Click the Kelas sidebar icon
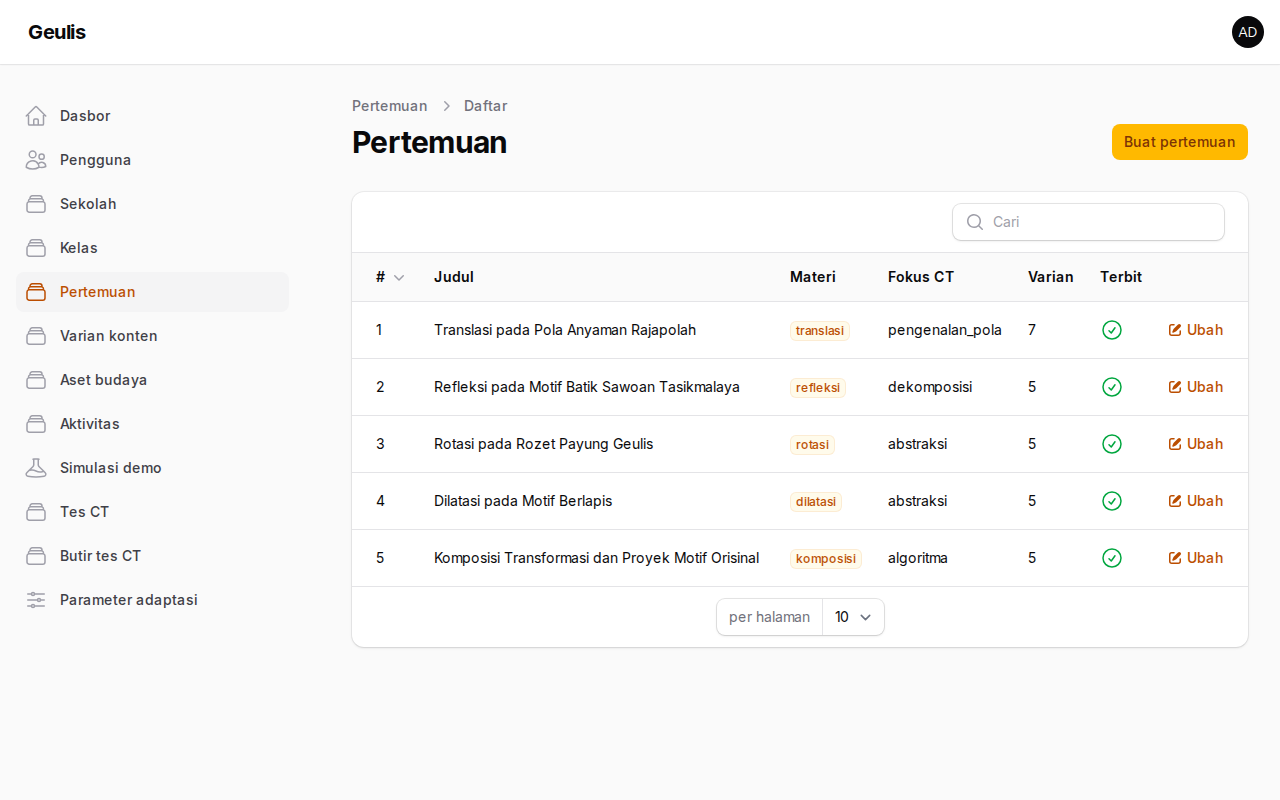The width and height of the screenshot is (1280, 800). click(x=36, y=248)
